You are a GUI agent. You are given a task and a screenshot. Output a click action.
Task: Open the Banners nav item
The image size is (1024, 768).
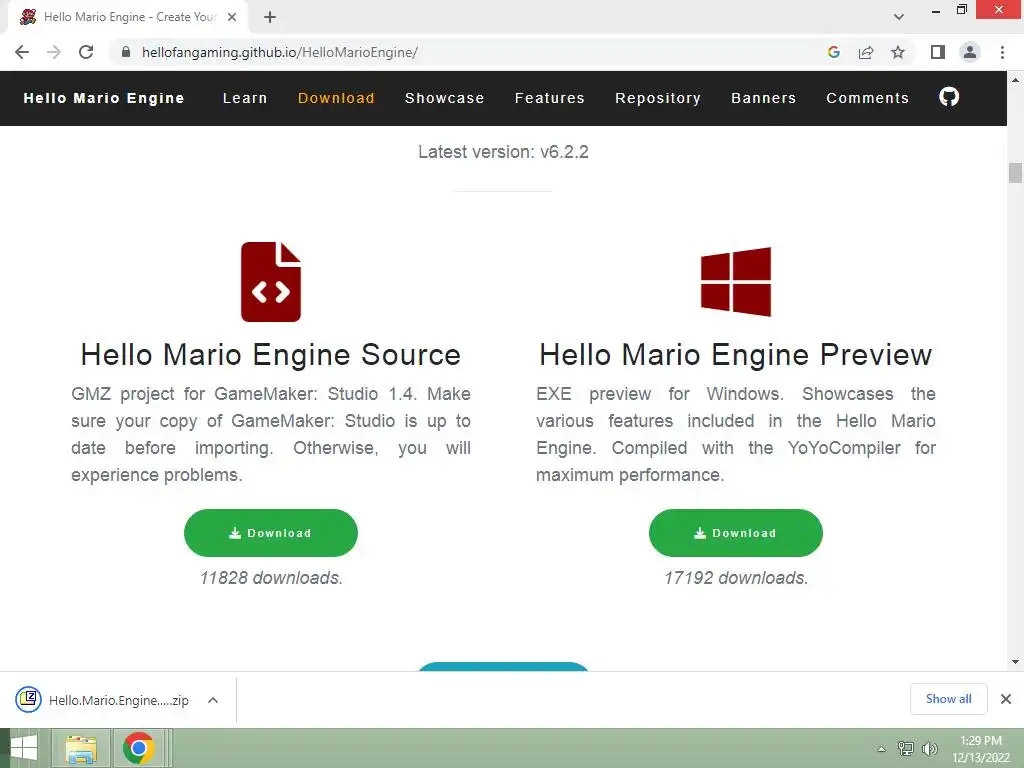[763, 98]
